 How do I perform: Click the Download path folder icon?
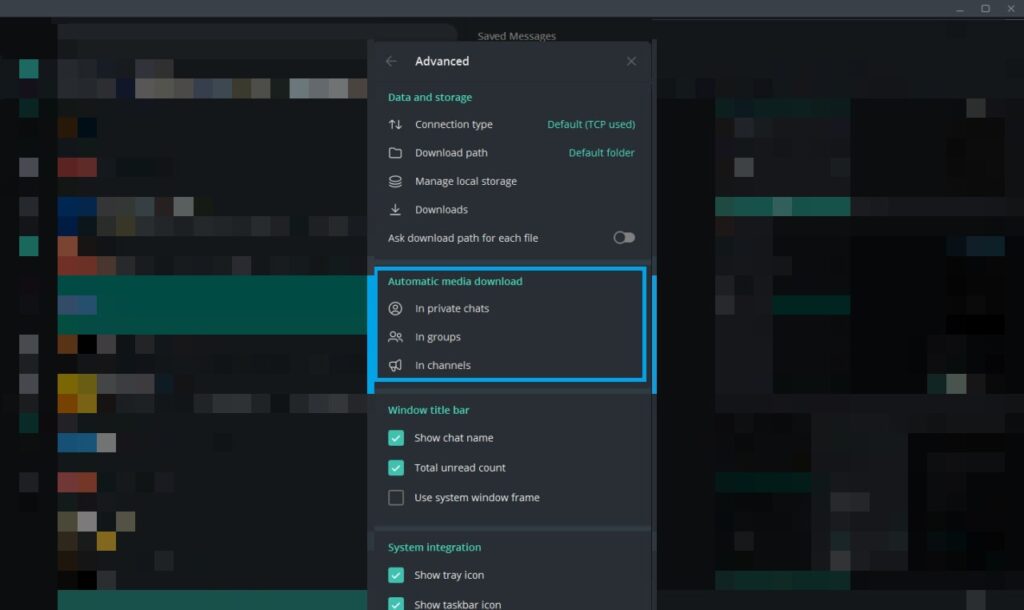[395, 153]
